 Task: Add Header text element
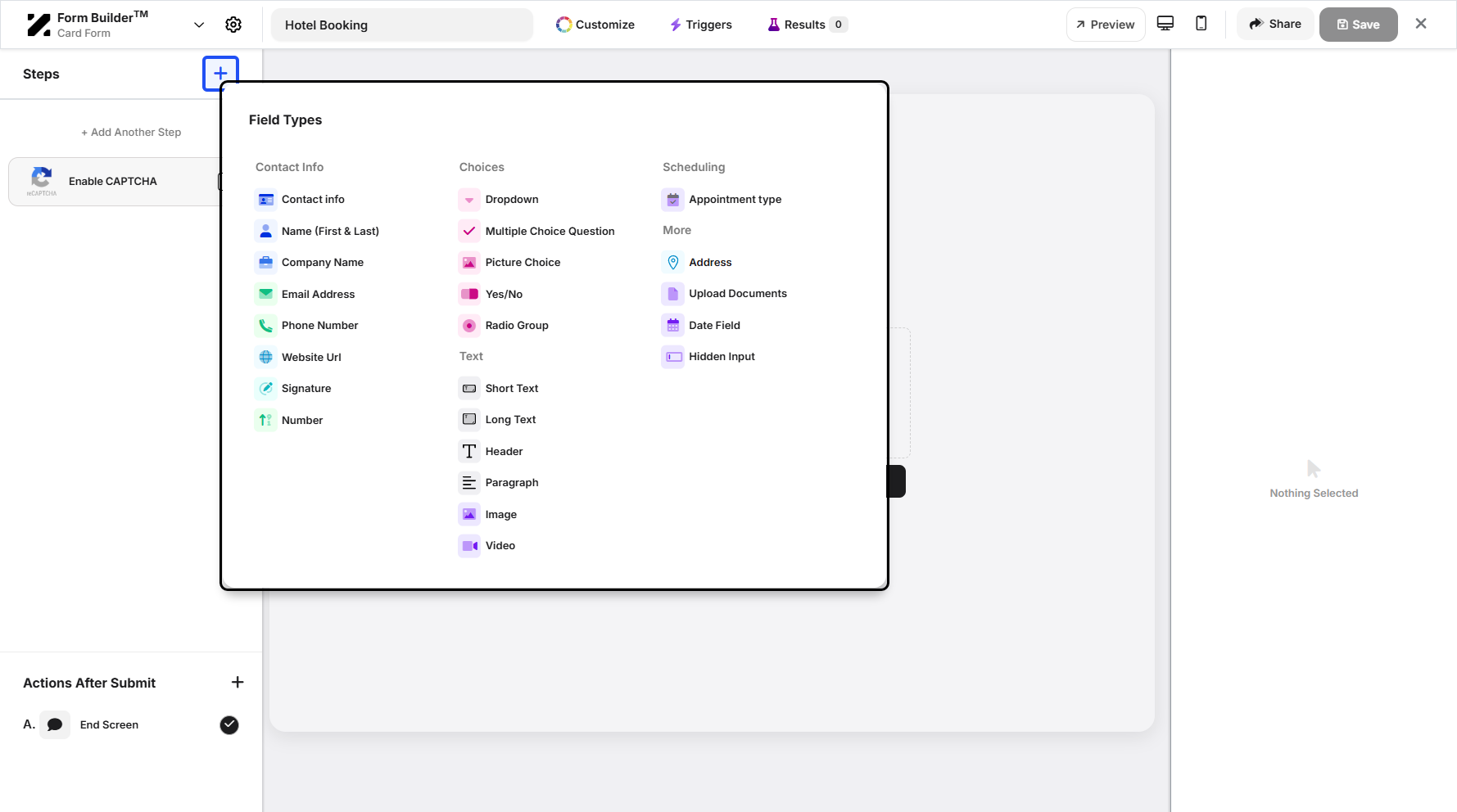coord(491,451)
